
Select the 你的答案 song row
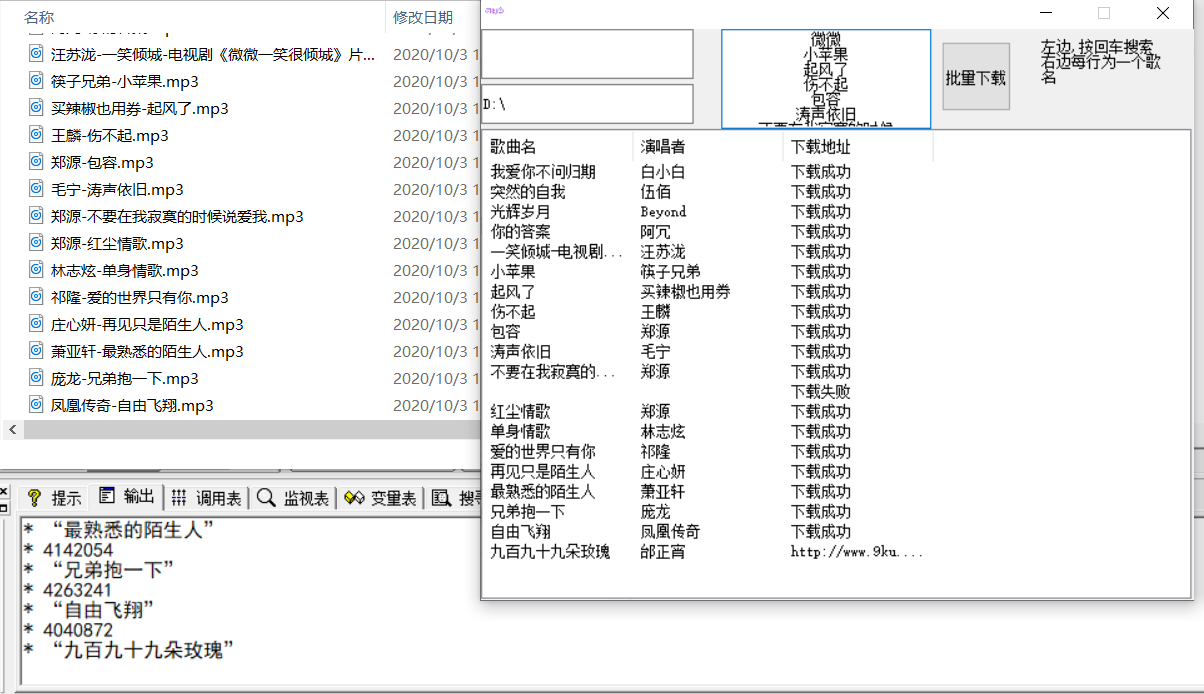pos(520,232)
